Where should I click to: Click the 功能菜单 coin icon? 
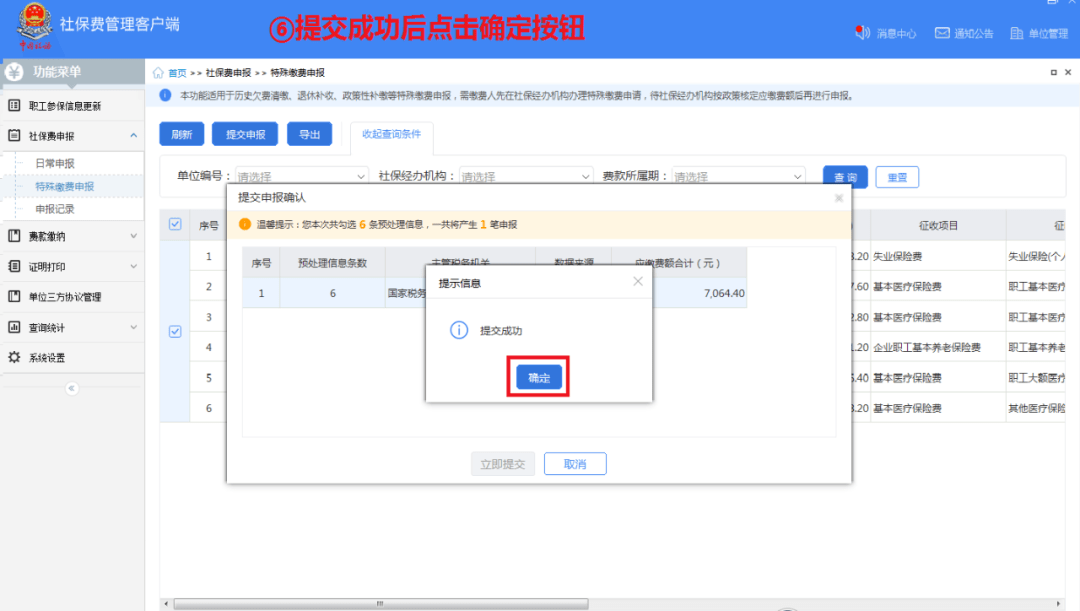pos(14,71)
